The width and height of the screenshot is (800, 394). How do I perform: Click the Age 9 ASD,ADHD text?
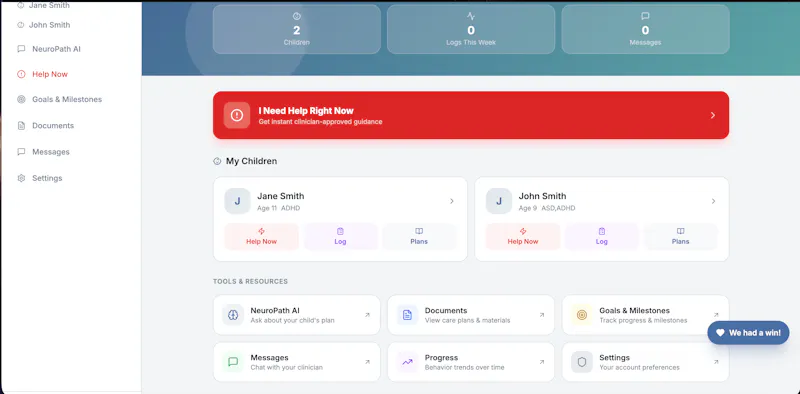tap(547, 208)
